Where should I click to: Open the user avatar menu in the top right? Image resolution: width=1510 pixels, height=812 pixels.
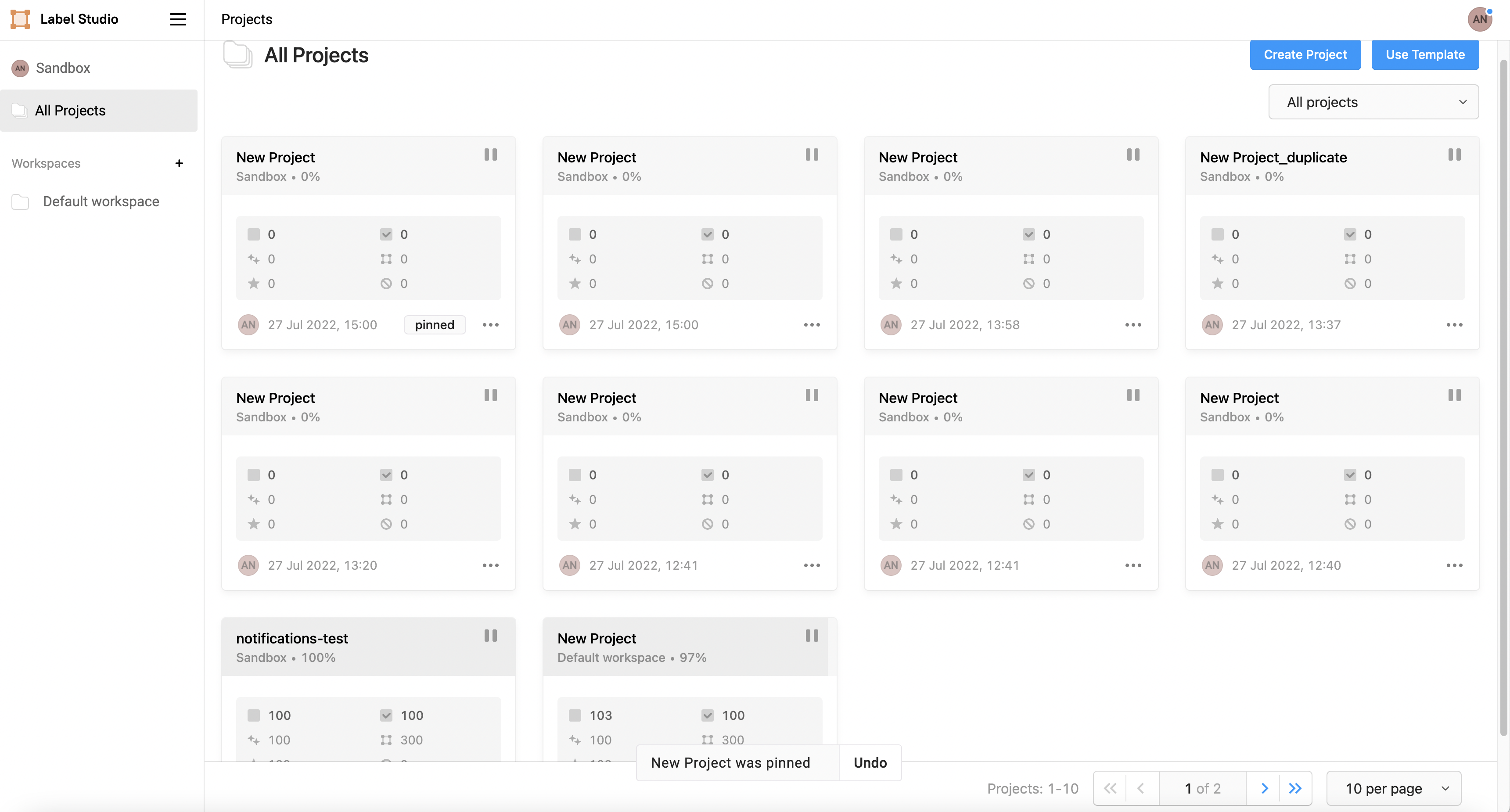pos(1479,19)
